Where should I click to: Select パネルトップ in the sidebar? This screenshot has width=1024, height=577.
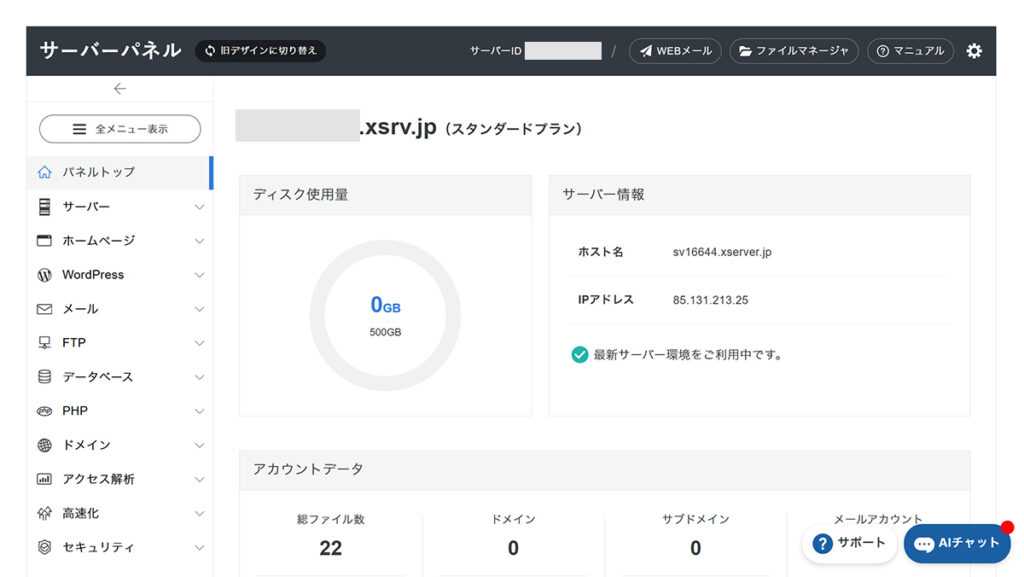tap(98, 172)
